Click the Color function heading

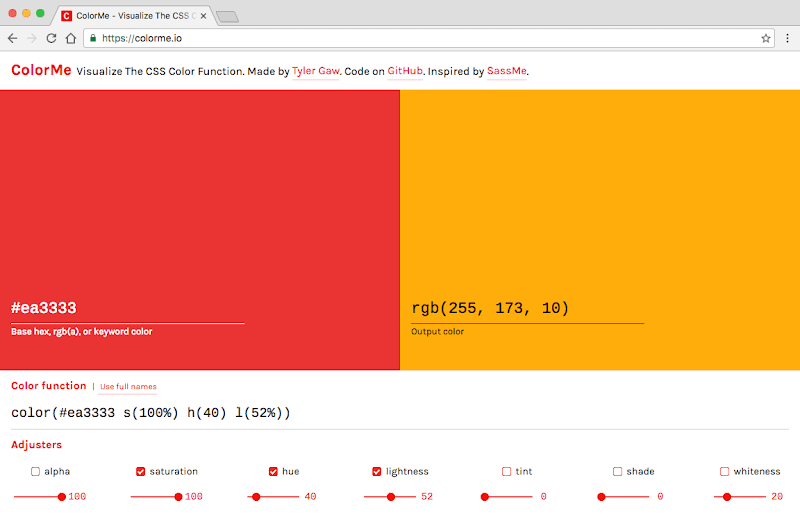(x=49, y=386)
